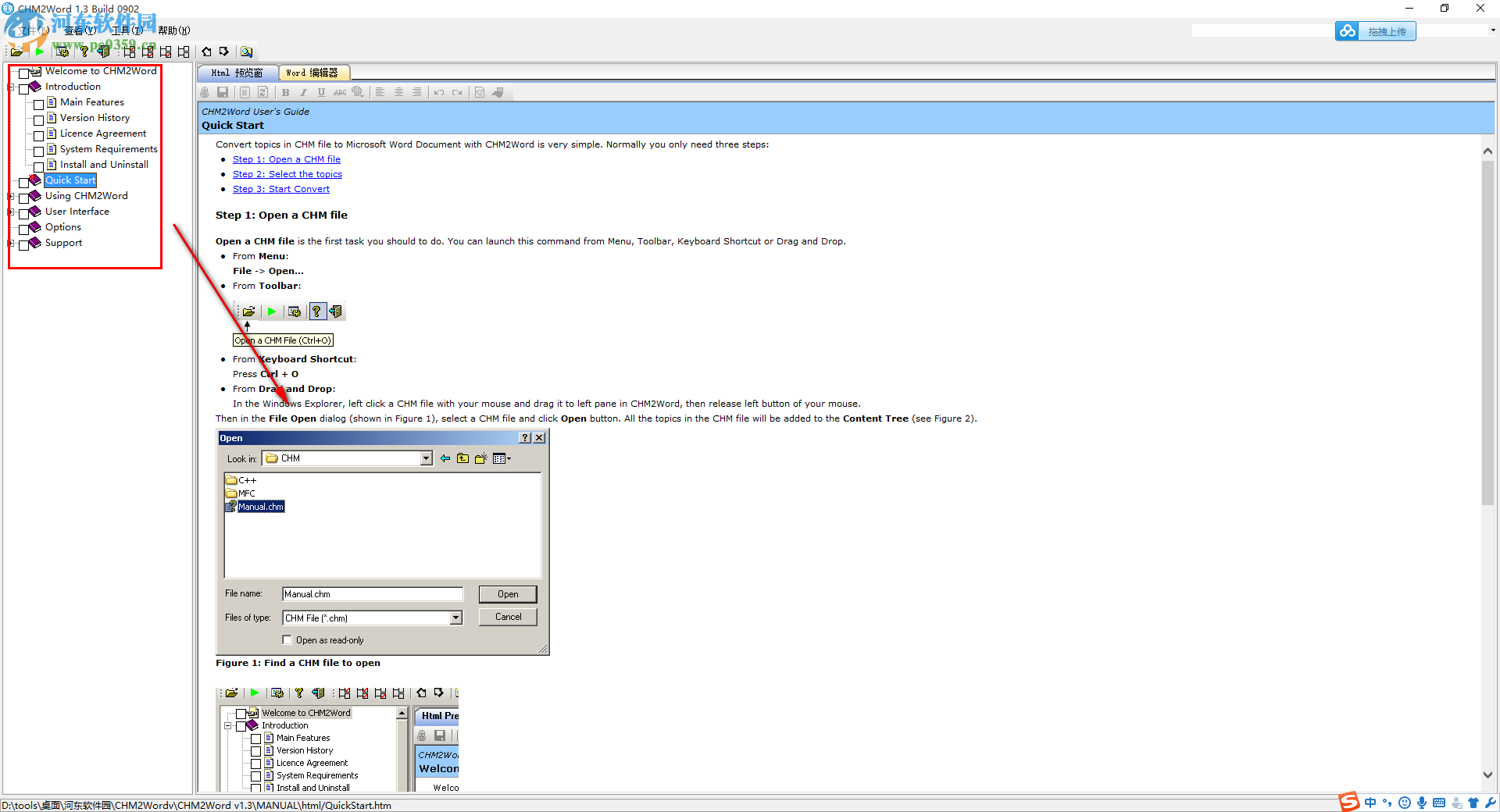The height and width of the screenshot is (812, 1500).
Task: Click the save disk icon in editor toolbar
Action: point(223,92)
